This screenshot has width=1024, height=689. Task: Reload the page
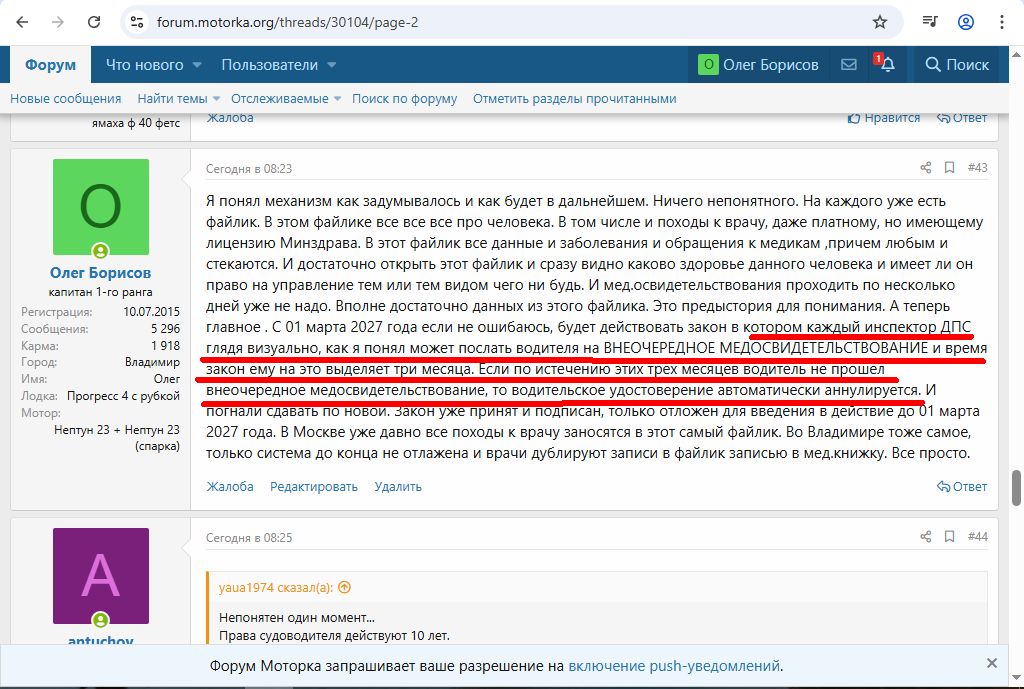point(93,22)
